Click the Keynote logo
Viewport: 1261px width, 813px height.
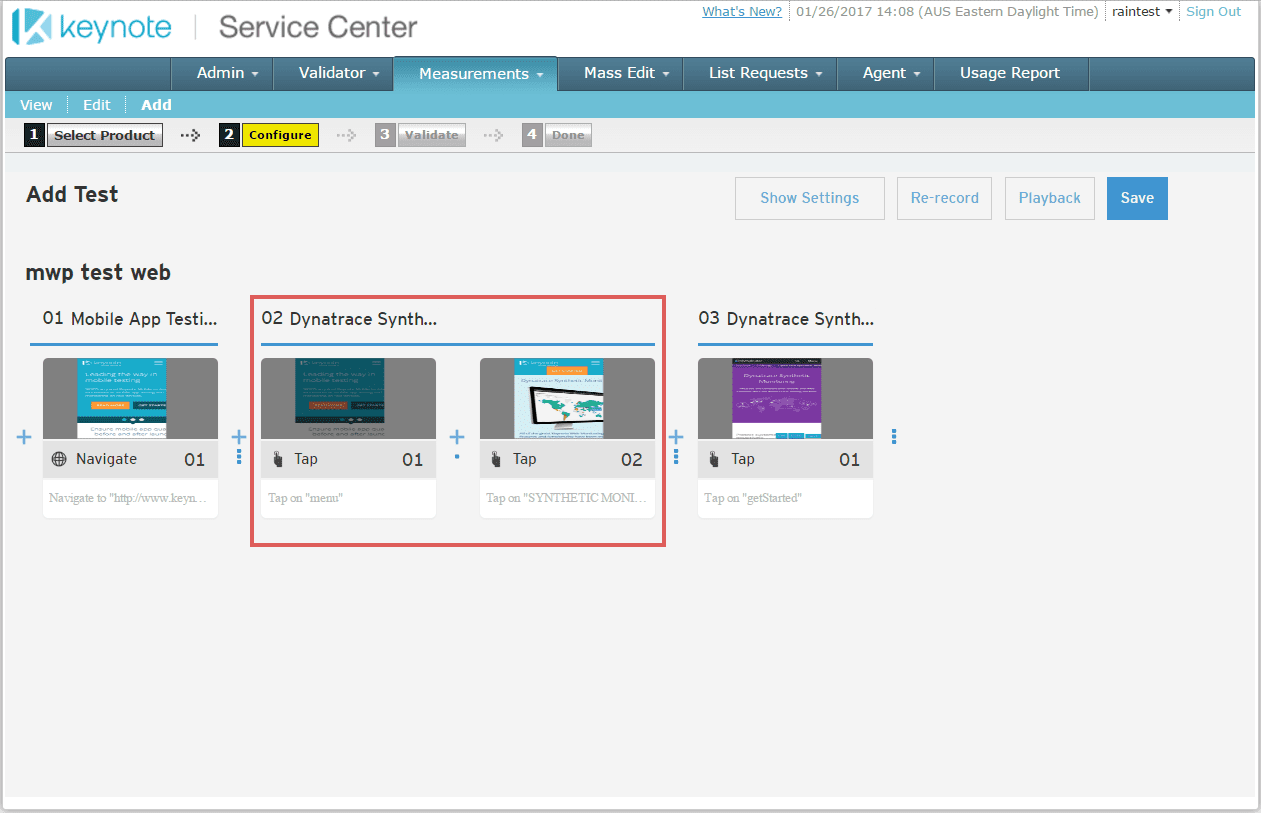pyautogui.click(x=92, y=28)
